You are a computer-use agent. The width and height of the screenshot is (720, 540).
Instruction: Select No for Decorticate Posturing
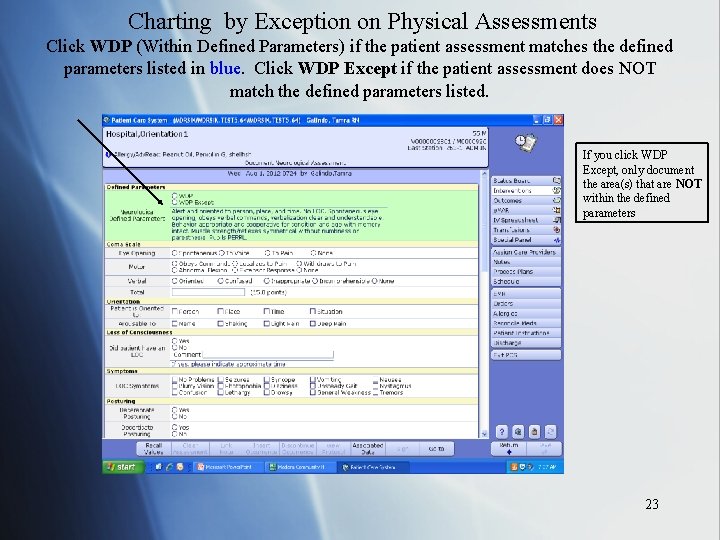tap(174, 434)
